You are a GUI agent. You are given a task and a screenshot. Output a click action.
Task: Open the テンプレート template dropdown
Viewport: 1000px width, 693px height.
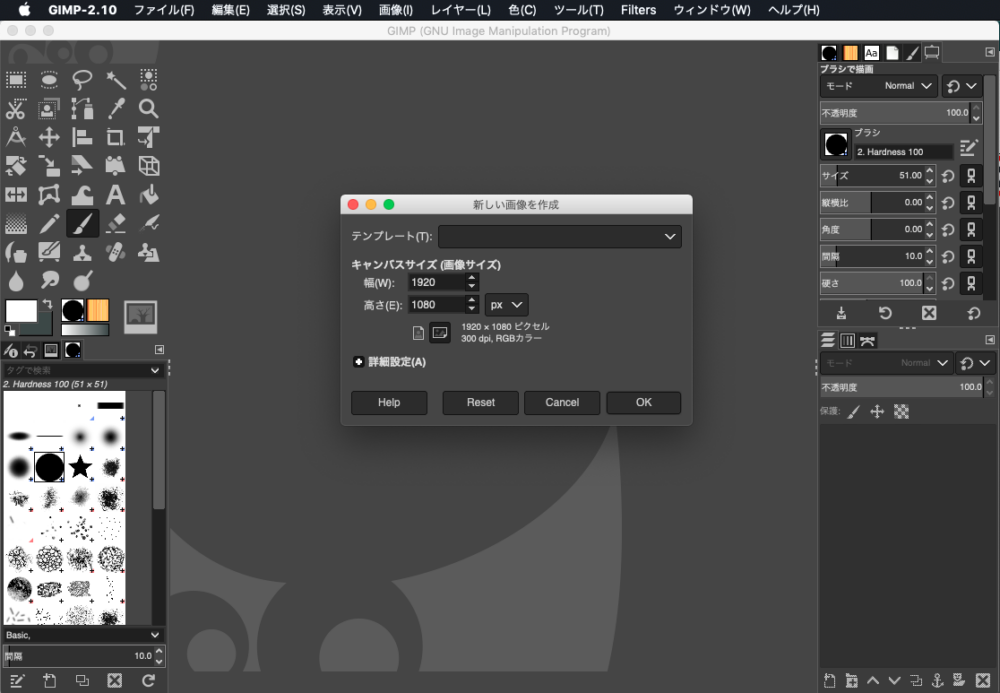[559, 236]
